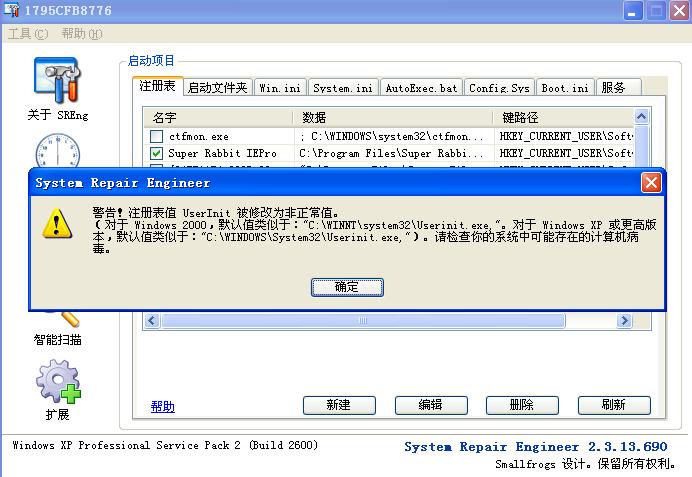
Task: Click the 新建 button
Action: (x=339, y=405)
